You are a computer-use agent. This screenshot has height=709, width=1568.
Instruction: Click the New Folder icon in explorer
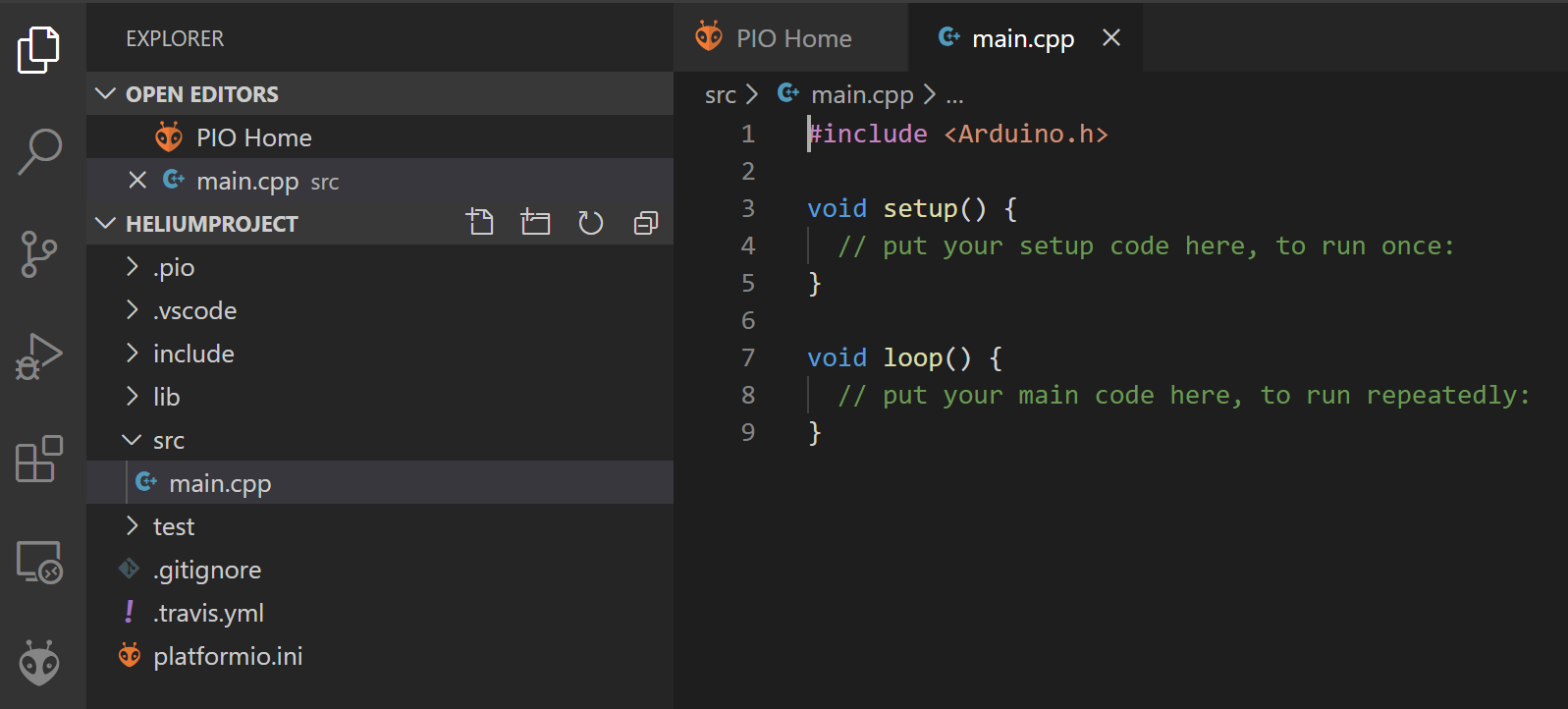pyautogui.click(x=535, y=223)
